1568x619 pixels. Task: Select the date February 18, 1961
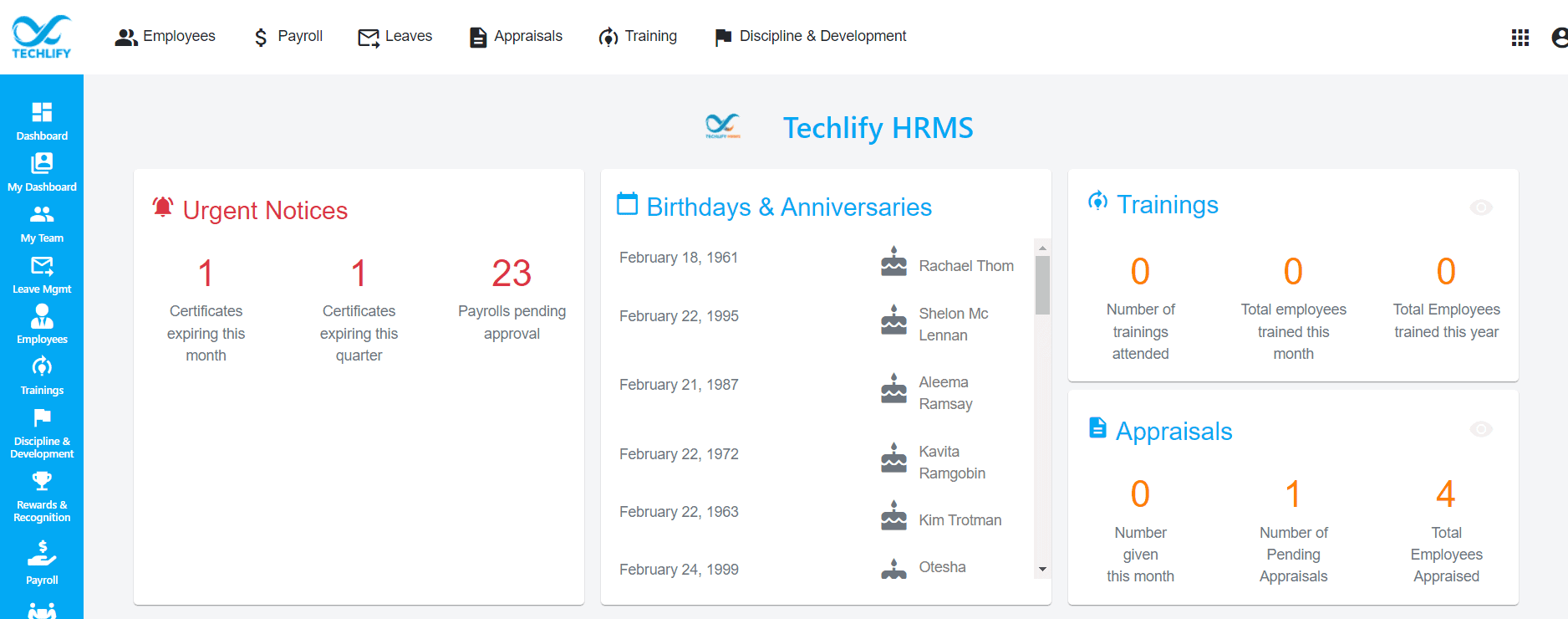click(x=679, y=258)
